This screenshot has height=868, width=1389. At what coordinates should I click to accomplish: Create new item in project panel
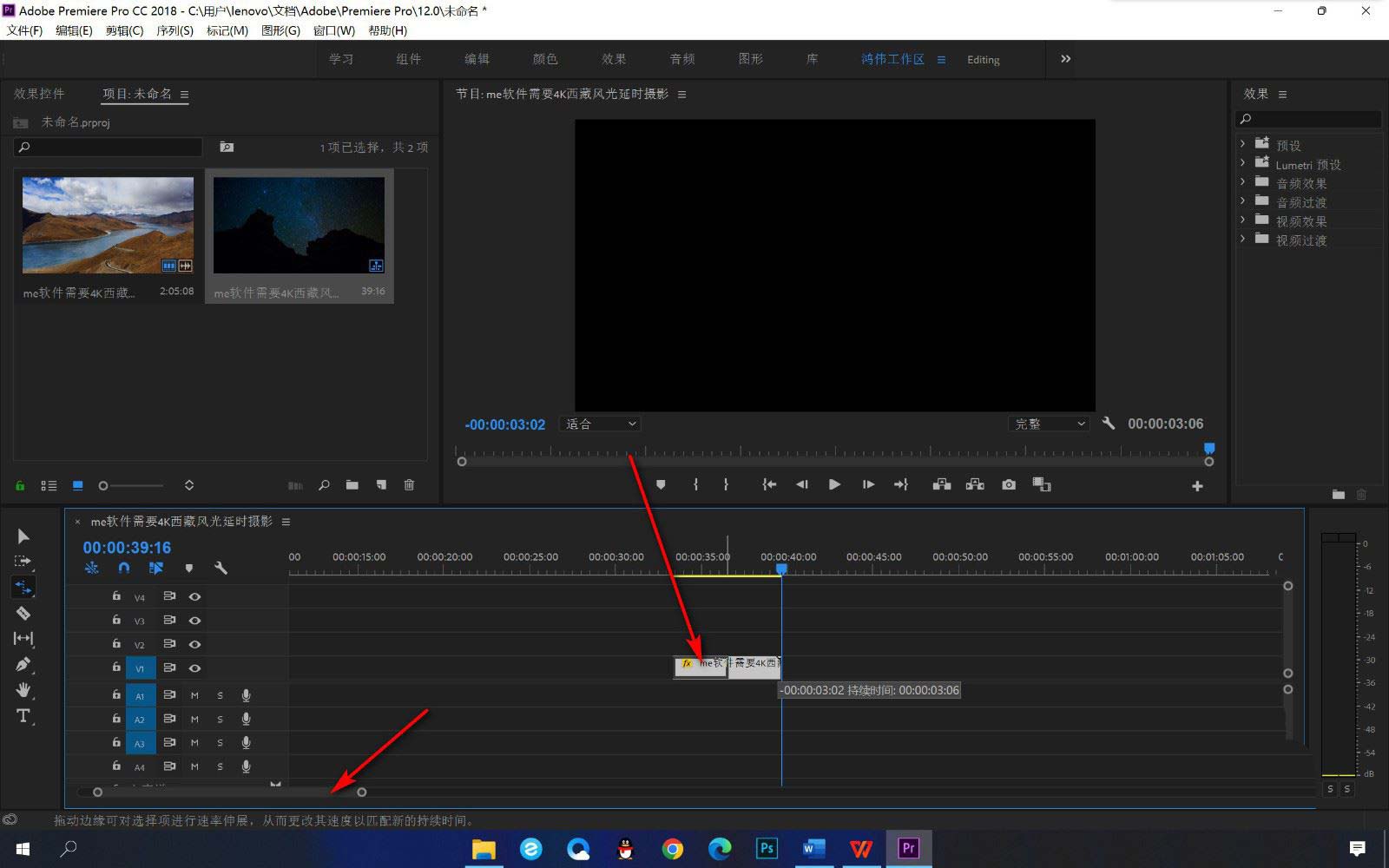coord(381,485)
